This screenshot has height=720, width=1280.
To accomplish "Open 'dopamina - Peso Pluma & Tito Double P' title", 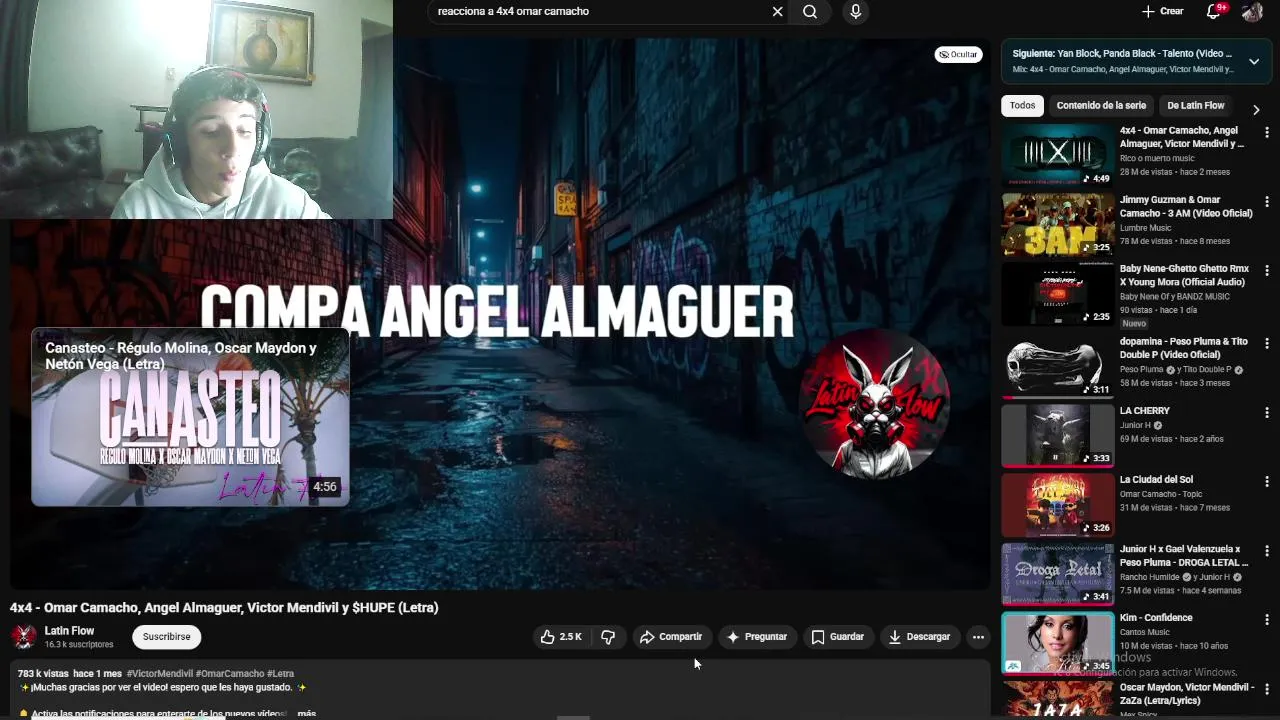I will point(1184,348).
